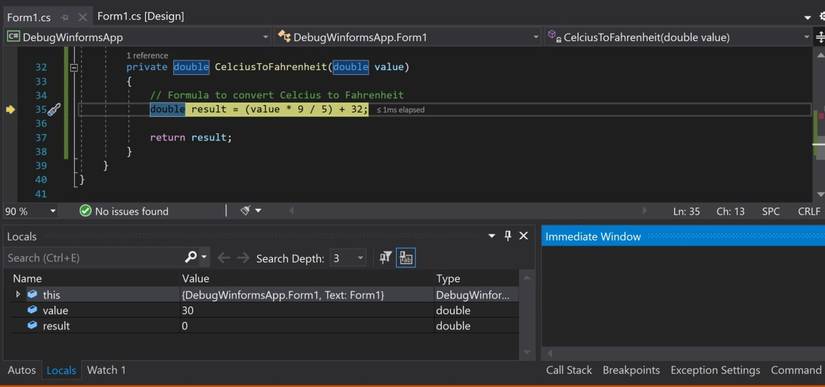The width and height of the screenshot is (825, 387).
Task: Click the find next arrow in Locals
Action: (243, 258)
